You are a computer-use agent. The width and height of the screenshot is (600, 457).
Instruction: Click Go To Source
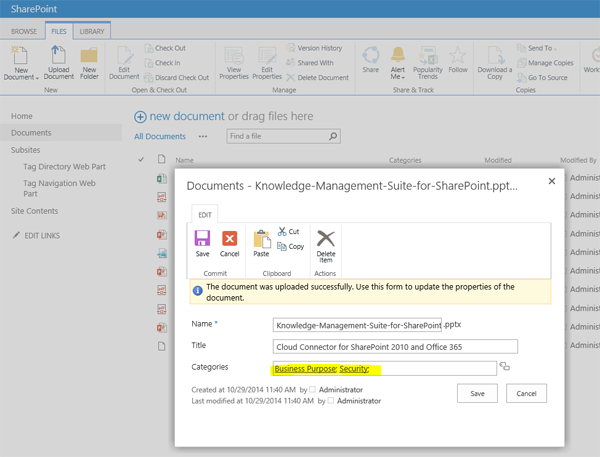(x=542, y=78)
